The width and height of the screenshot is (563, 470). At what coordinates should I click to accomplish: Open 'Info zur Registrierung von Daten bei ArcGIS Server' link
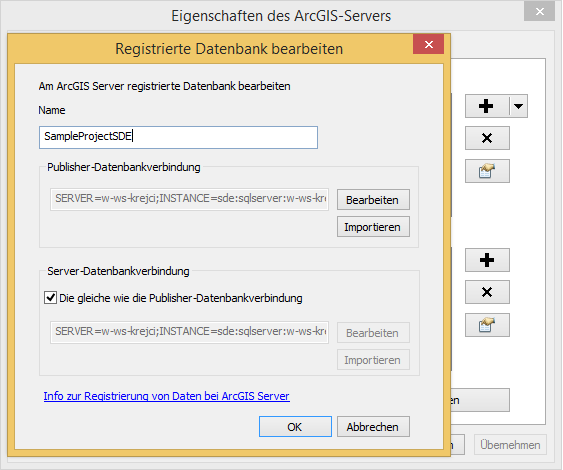pyautogui.click(x=167, y=396)
